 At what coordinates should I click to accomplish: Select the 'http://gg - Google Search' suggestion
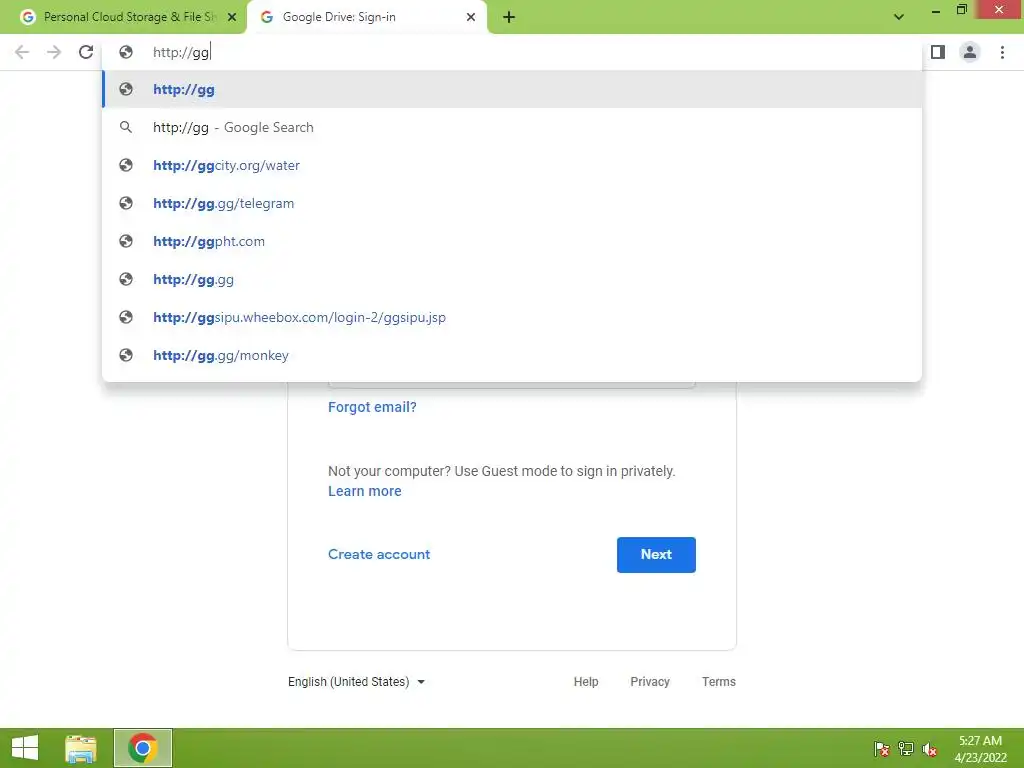point(512,127)
